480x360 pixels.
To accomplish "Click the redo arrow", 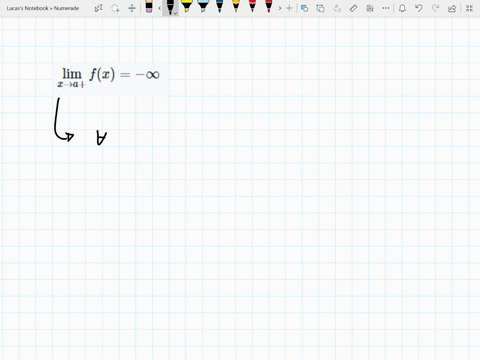I will 435,8.
